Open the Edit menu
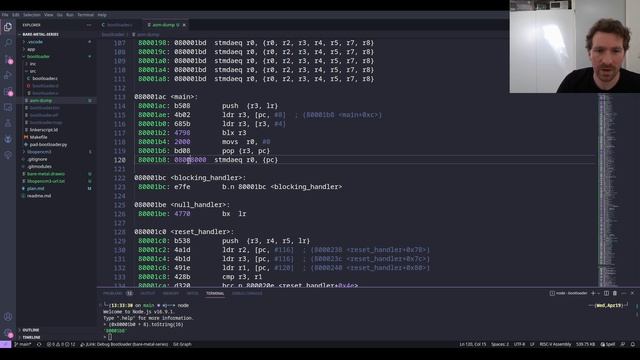640x360 pixels. tap(16, 15)
